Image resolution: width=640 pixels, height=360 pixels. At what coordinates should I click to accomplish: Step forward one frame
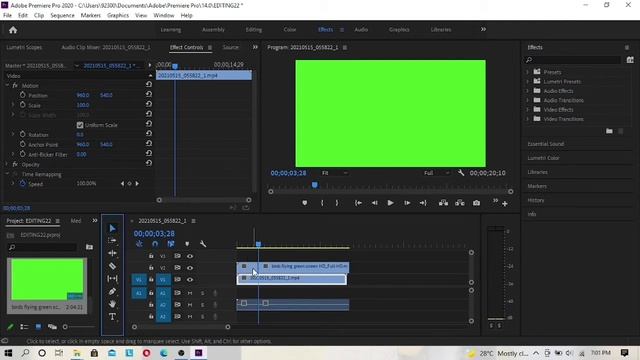click(x=407, y=203)
